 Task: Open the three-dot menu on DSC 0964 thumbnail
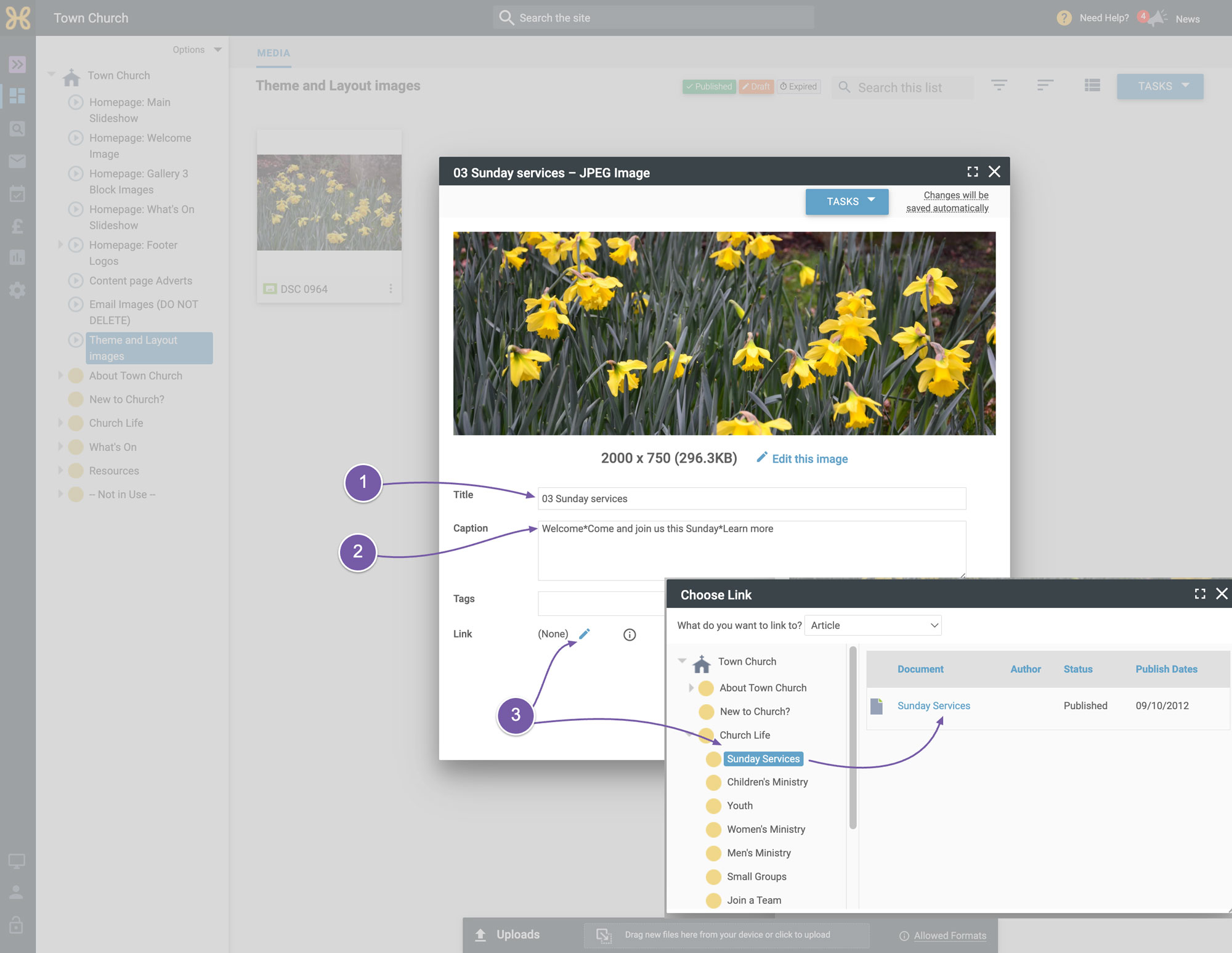391,288
